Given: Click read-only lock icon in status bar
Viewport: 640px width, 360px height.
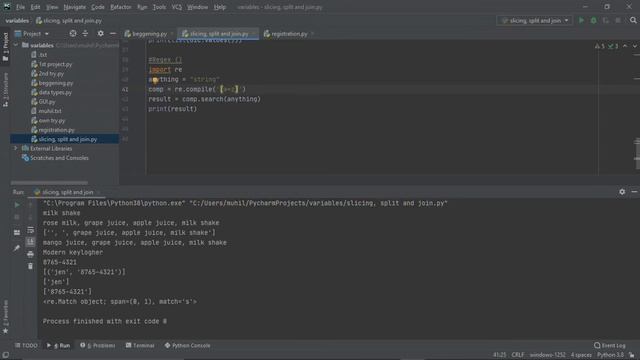Looking at the screenshot, I should [x=632, y=355].
